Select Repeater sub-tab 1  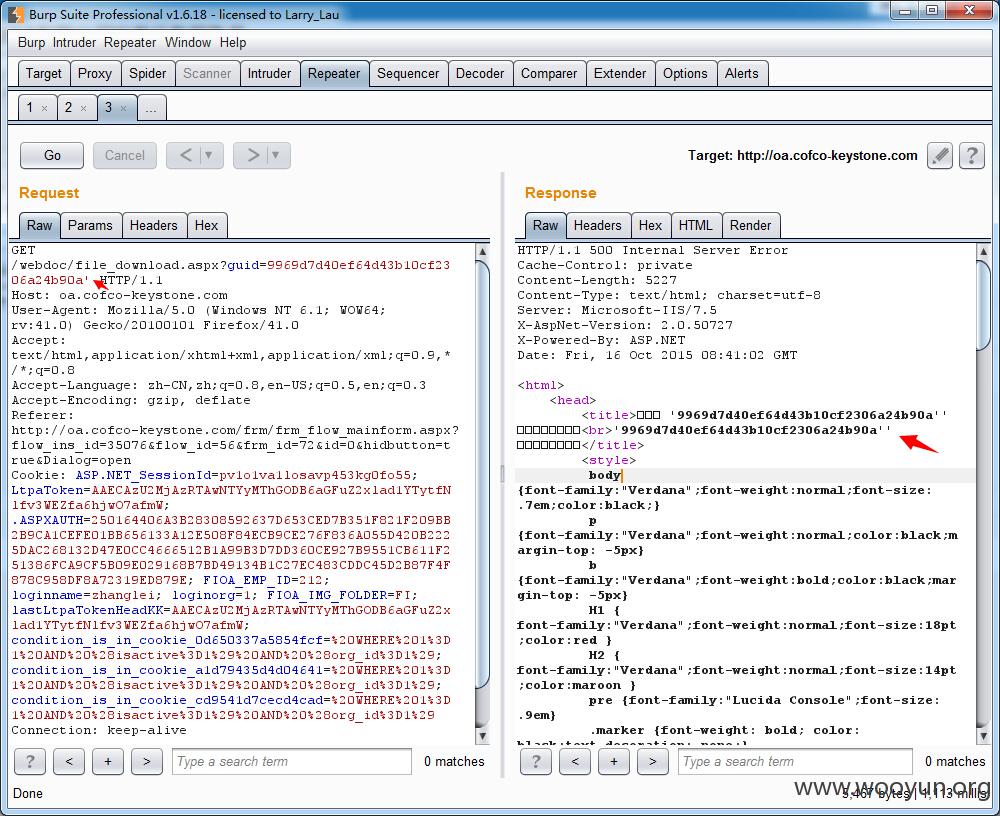pos(29,107)
